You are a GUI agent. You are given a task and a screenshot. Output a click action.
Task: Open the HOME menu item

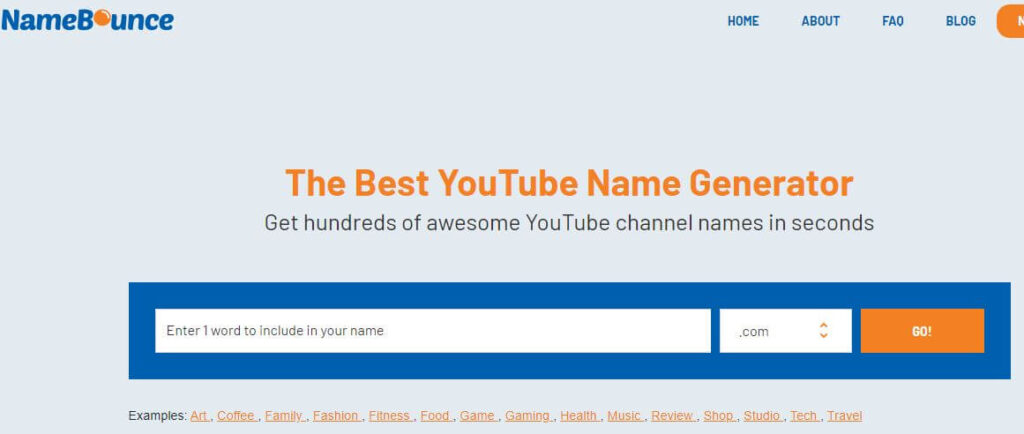click(x=743, y=21)
